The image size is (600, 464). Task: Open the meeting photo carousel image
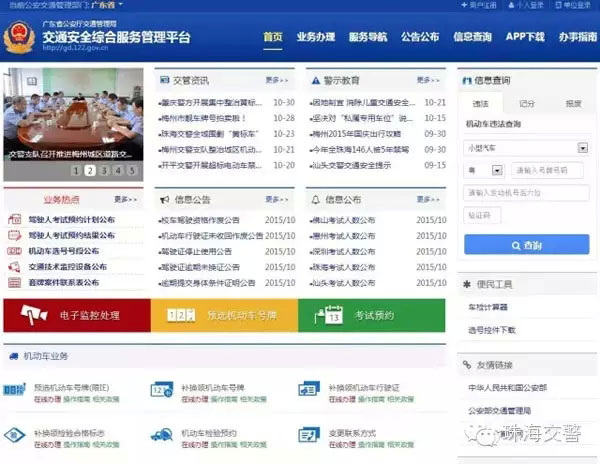[73, 114]
